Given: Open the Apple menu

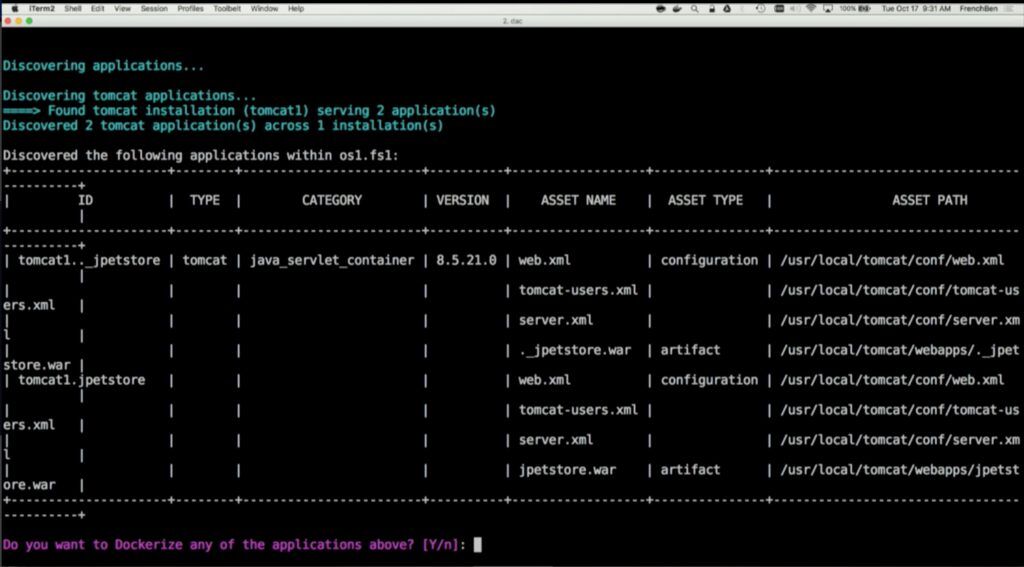Looking at the screenshot, I should [x=14, y=8].
